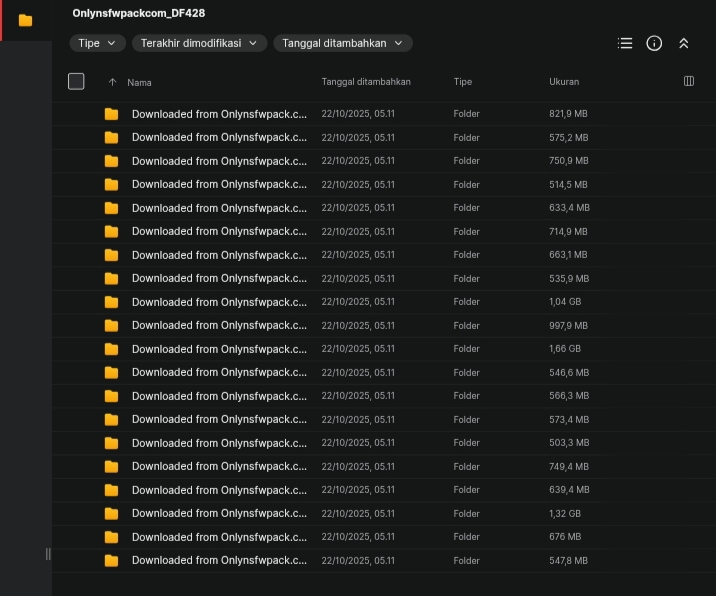This screenshot has height=596, width=716.
Task: Sort by the Ukuran column header
Action: tap(564, 82)
